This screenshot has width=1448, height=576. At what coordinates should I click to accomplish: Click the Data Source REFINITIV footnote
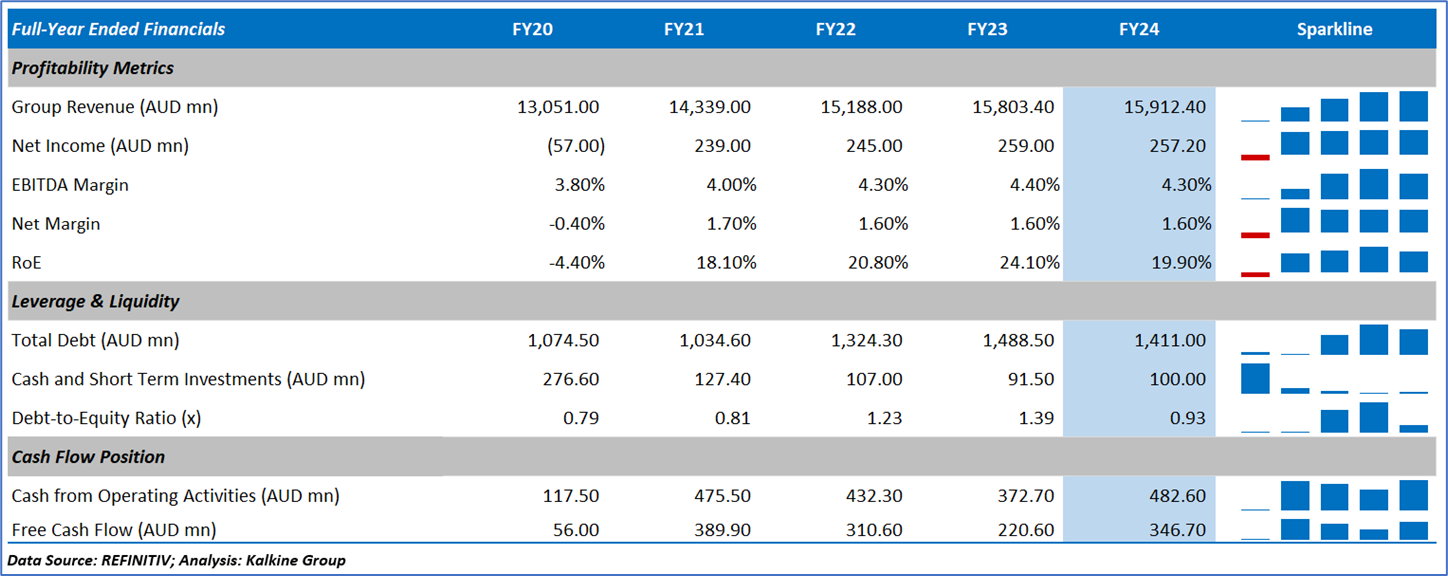[x=176, y=560]
